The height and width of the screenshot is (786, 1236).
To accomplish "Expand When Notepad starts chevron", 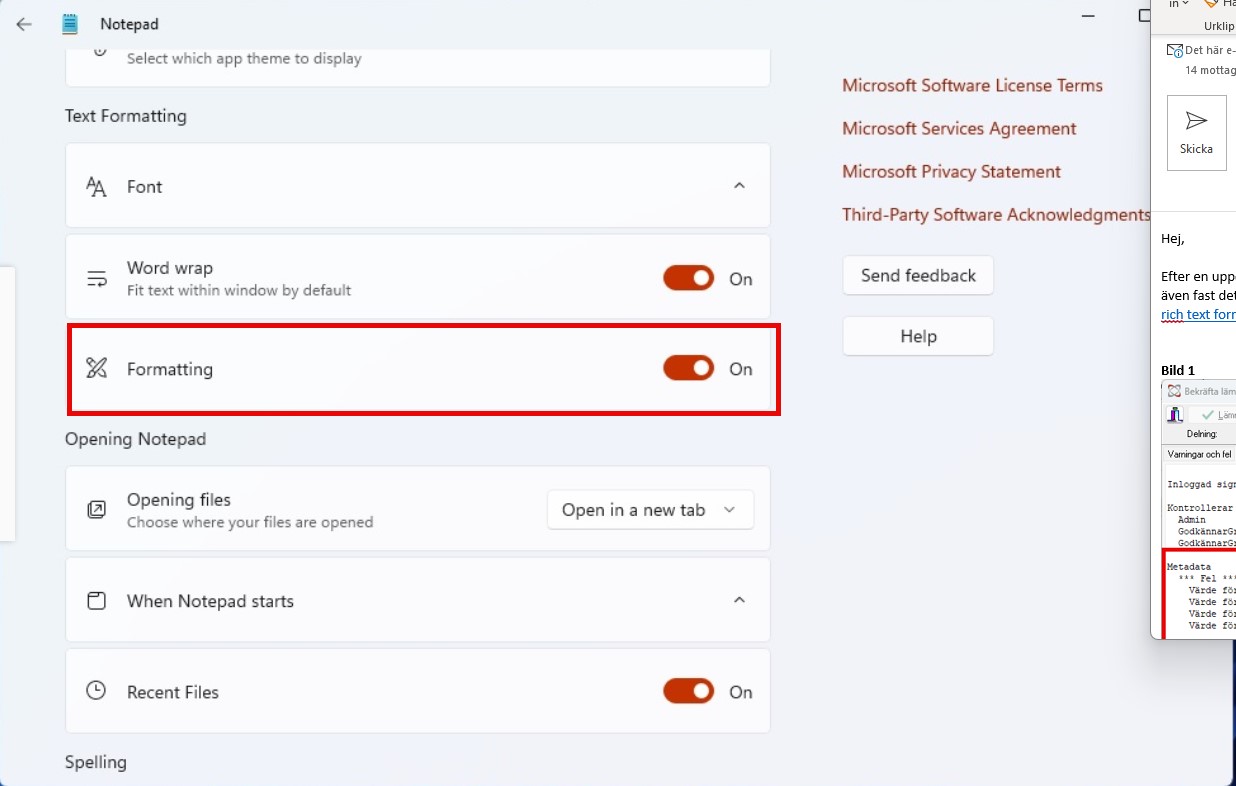I will 739,600.
